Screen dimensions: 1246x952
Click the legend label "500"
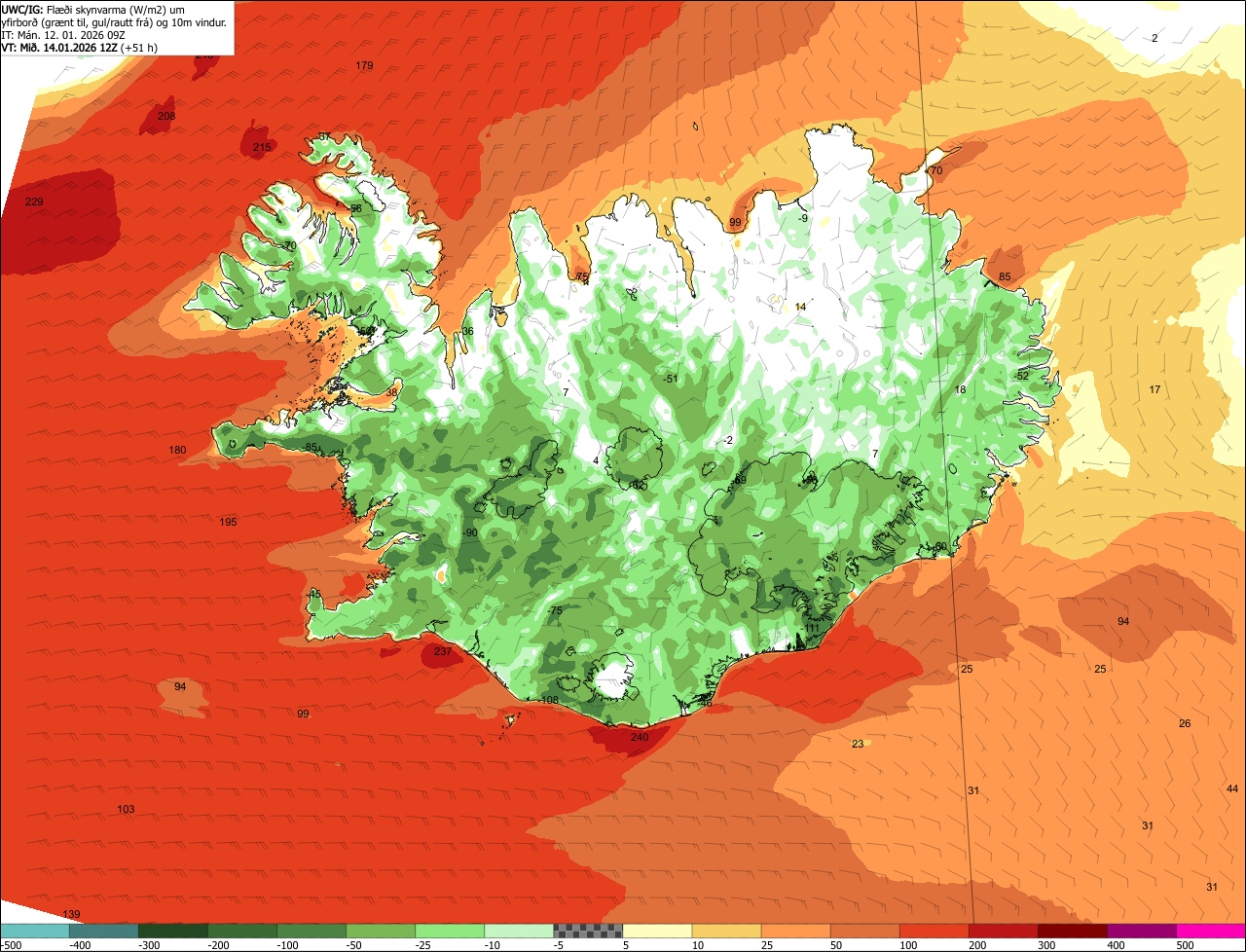[1186, 945]
